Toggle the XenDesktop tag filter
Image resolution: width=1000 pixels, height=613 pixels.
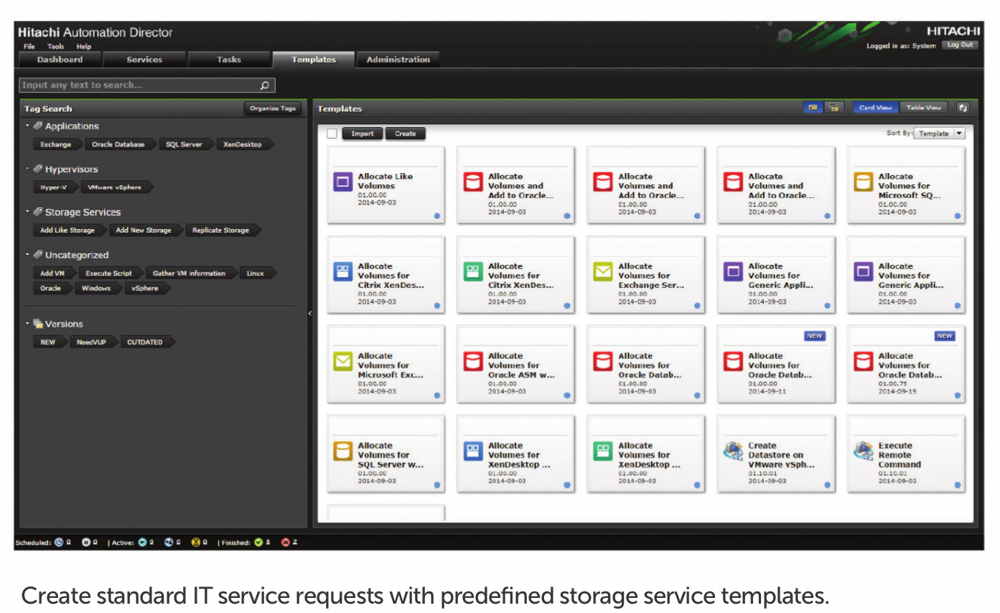pos(243,144)
